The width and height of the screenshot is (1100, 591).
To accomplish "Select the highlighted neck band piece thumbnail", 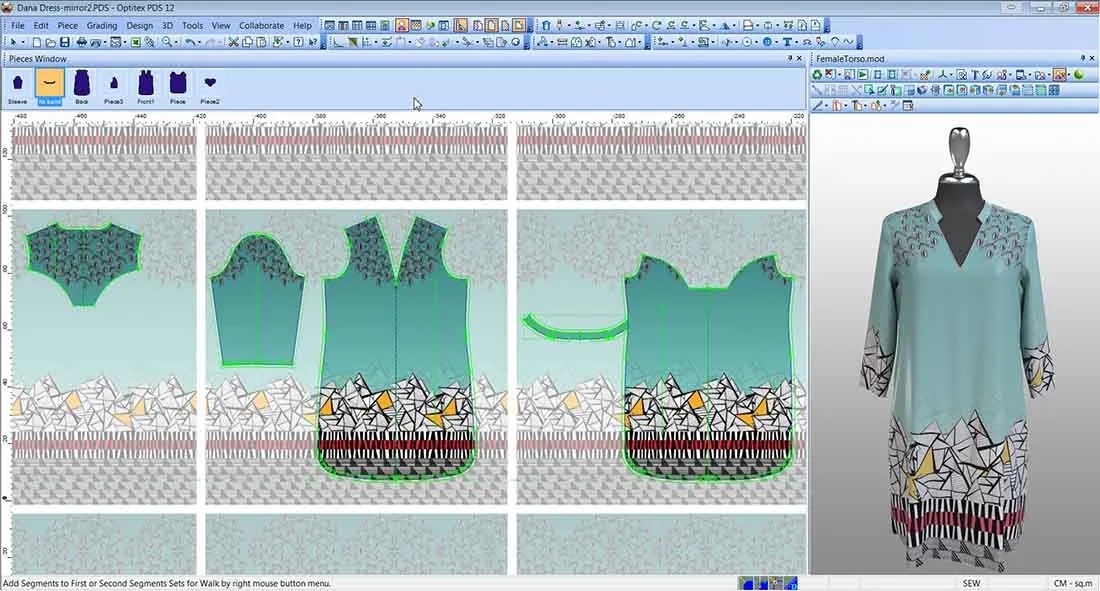I will click(49, 87).
